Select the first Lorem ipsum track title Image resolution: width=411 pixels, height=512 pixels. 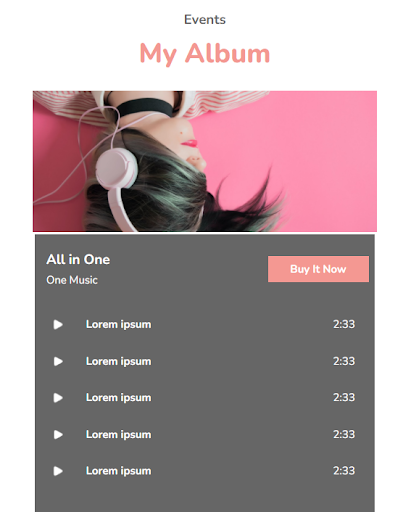point(118,325)
